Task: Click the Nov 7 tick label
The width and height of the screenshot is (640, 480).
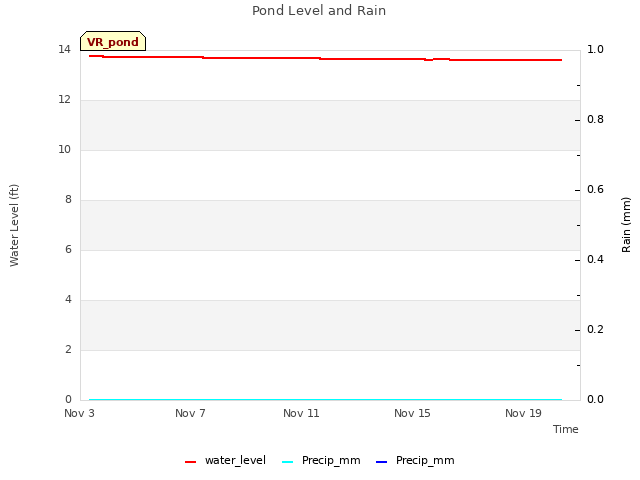Action: 190,413
